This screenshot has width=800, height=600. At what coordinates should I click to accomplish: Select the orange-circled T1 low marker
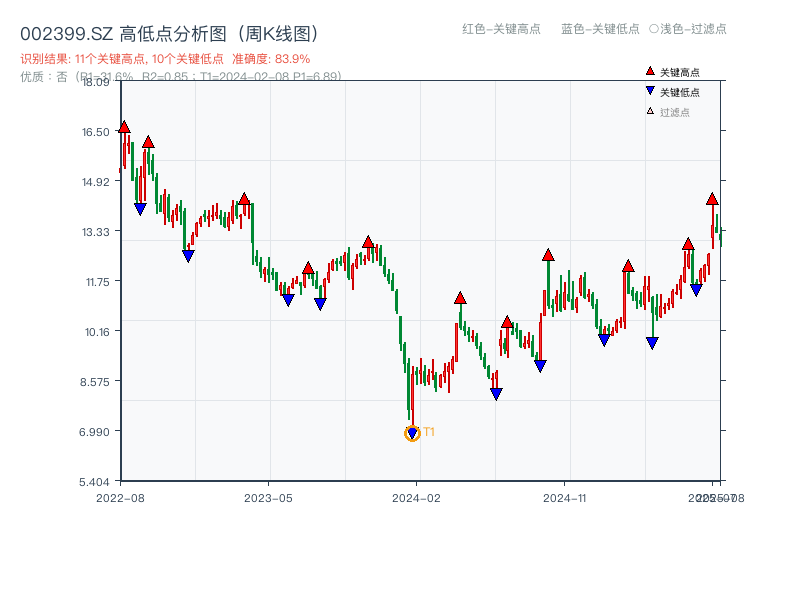coord(412,433)
